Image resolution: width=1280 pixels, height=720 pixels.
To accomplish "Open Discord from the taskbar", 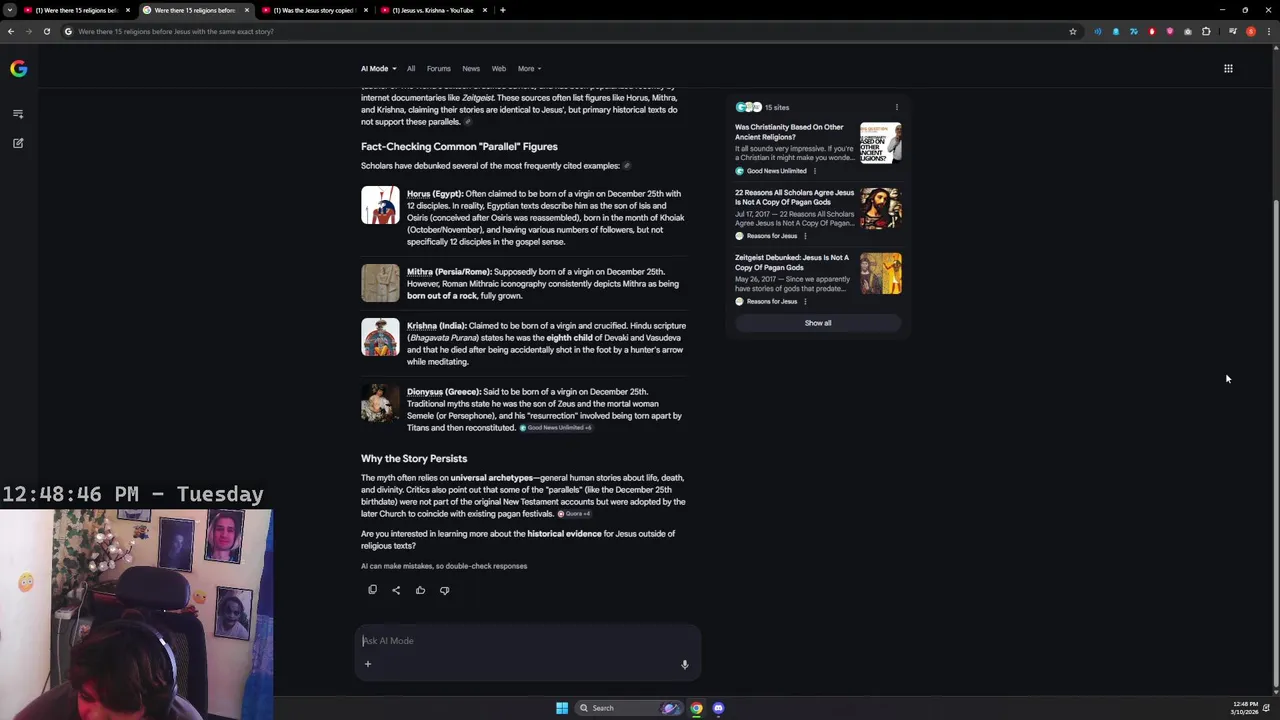I will click(718, 708).
